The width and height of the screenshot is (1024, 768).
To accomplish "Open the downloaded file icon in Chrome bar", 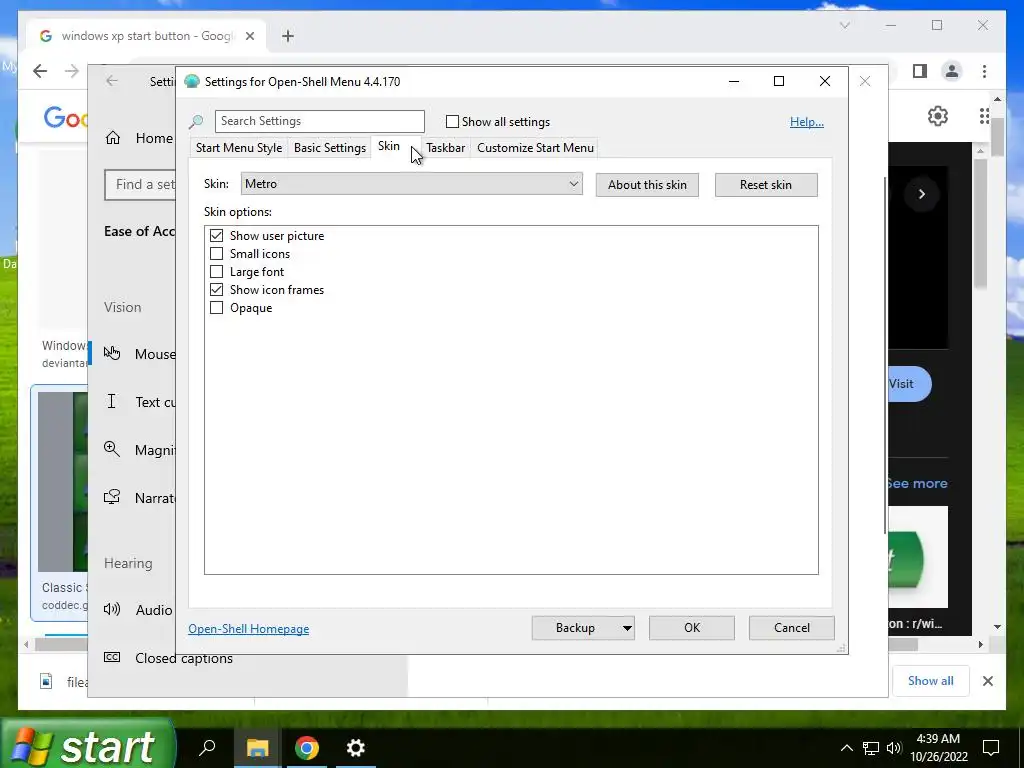I will (x=46, y=681).
